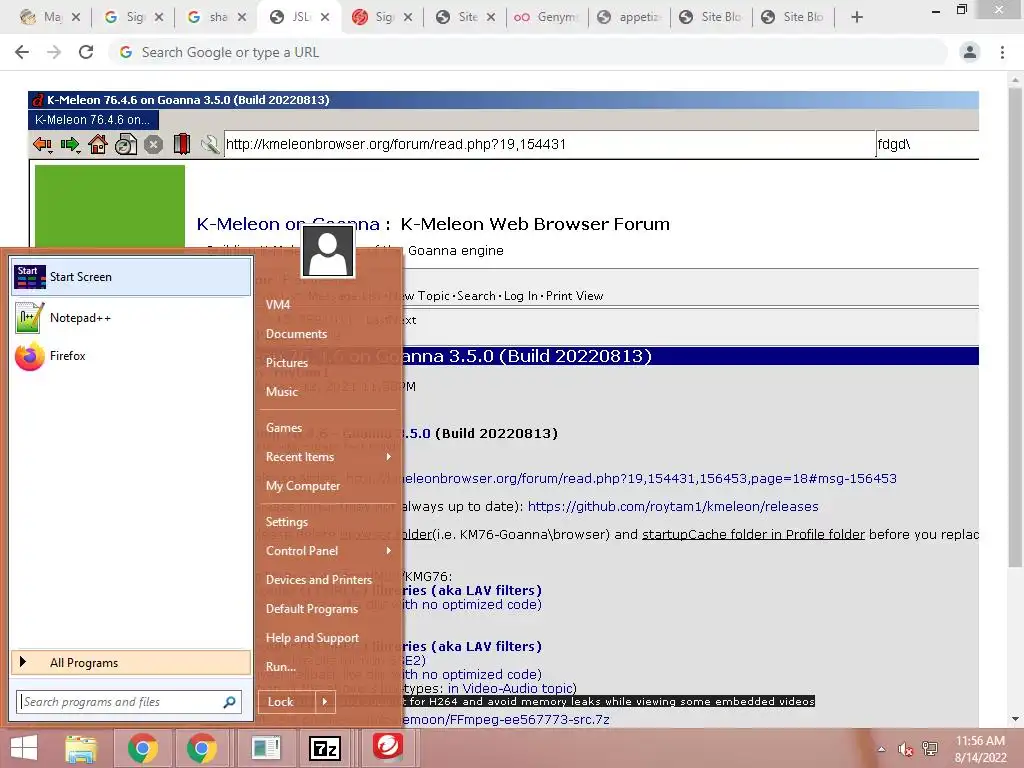Open first Chrome icon on taskbar

point(143,748)
